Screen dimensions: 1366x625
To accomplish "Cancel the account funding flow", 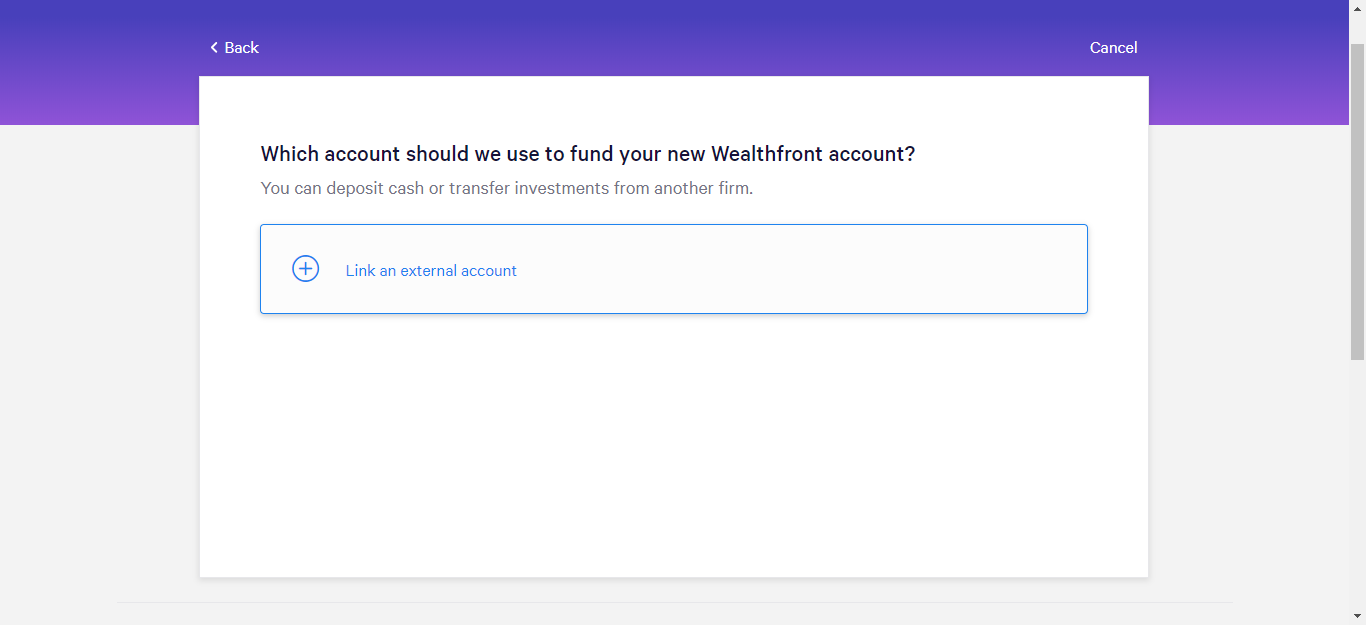I will pyautogui.click(x=1113, y=48).
